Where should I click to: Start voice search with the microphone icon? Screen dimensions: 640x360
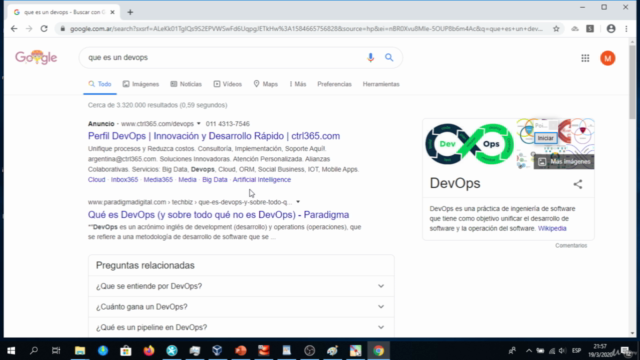point(370,58)
